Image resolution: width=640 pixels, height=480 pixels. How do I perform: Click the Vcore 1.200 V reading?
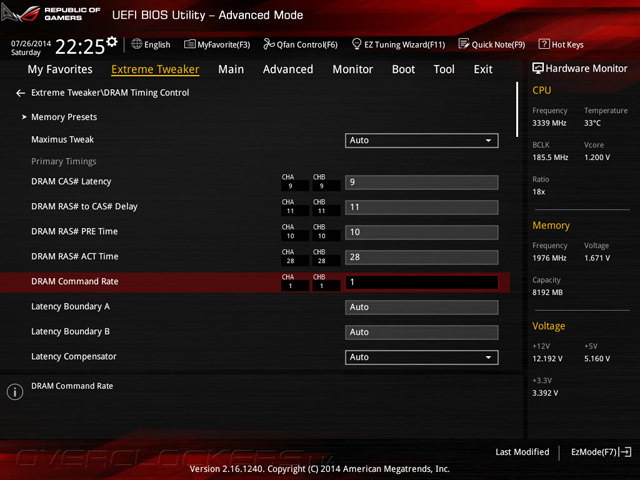597,158
